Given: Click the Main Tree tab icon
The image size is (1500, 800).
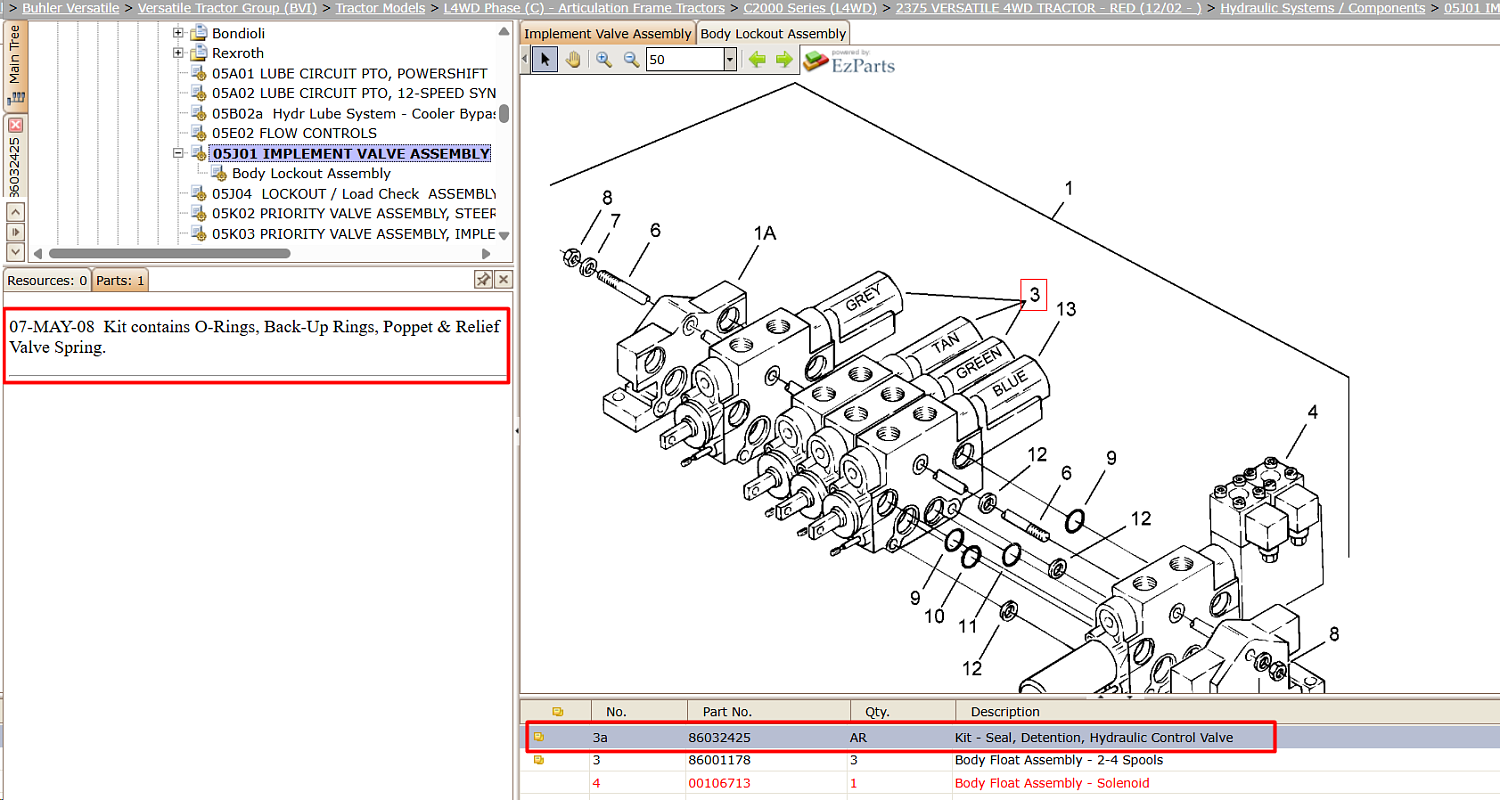Looking at the screenshot, I should [15, 98].
